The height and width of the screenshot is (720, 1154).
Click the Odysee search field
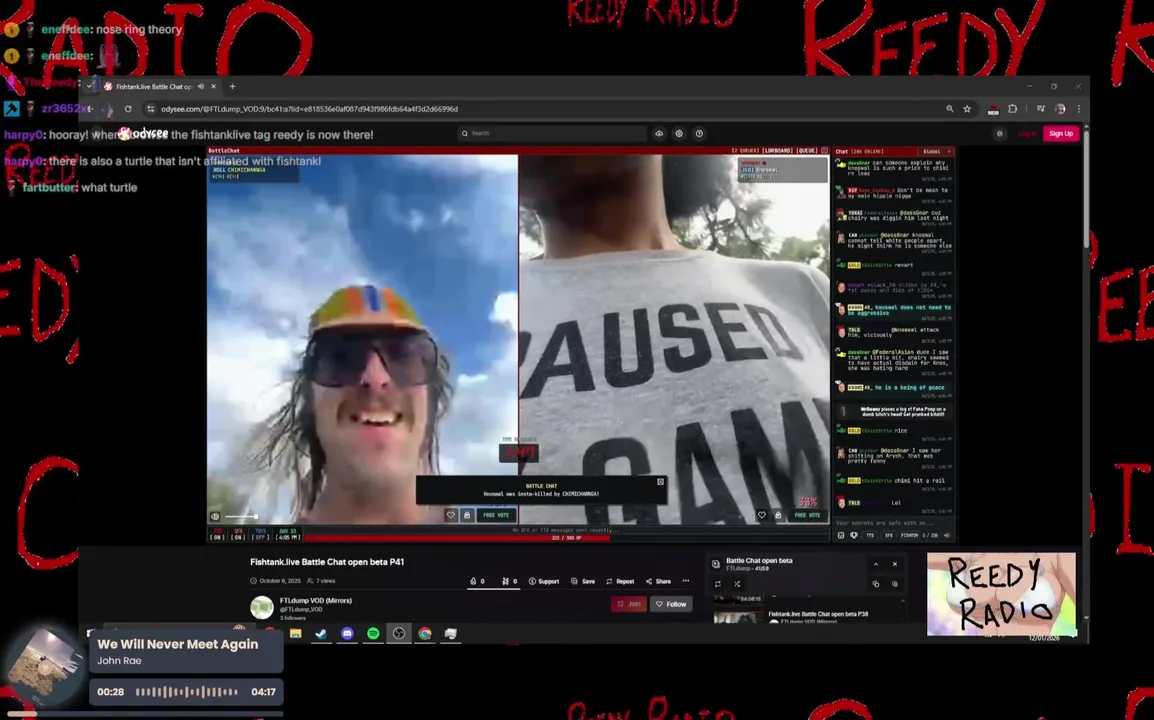pyautogui.click(x=552, y=133)
